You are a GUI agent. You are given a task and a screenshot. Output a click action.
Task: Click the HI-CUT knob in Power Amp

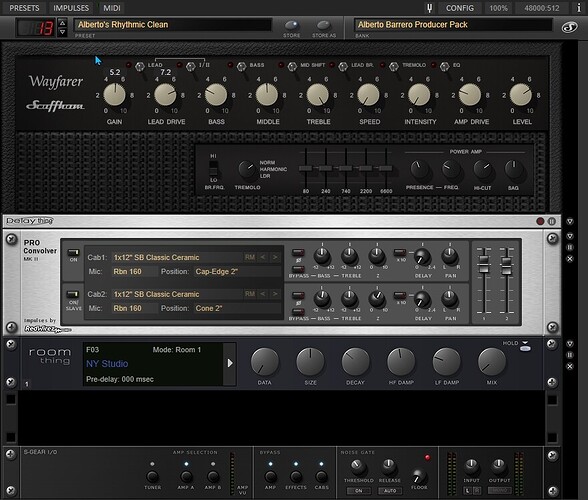coord(482,169)
